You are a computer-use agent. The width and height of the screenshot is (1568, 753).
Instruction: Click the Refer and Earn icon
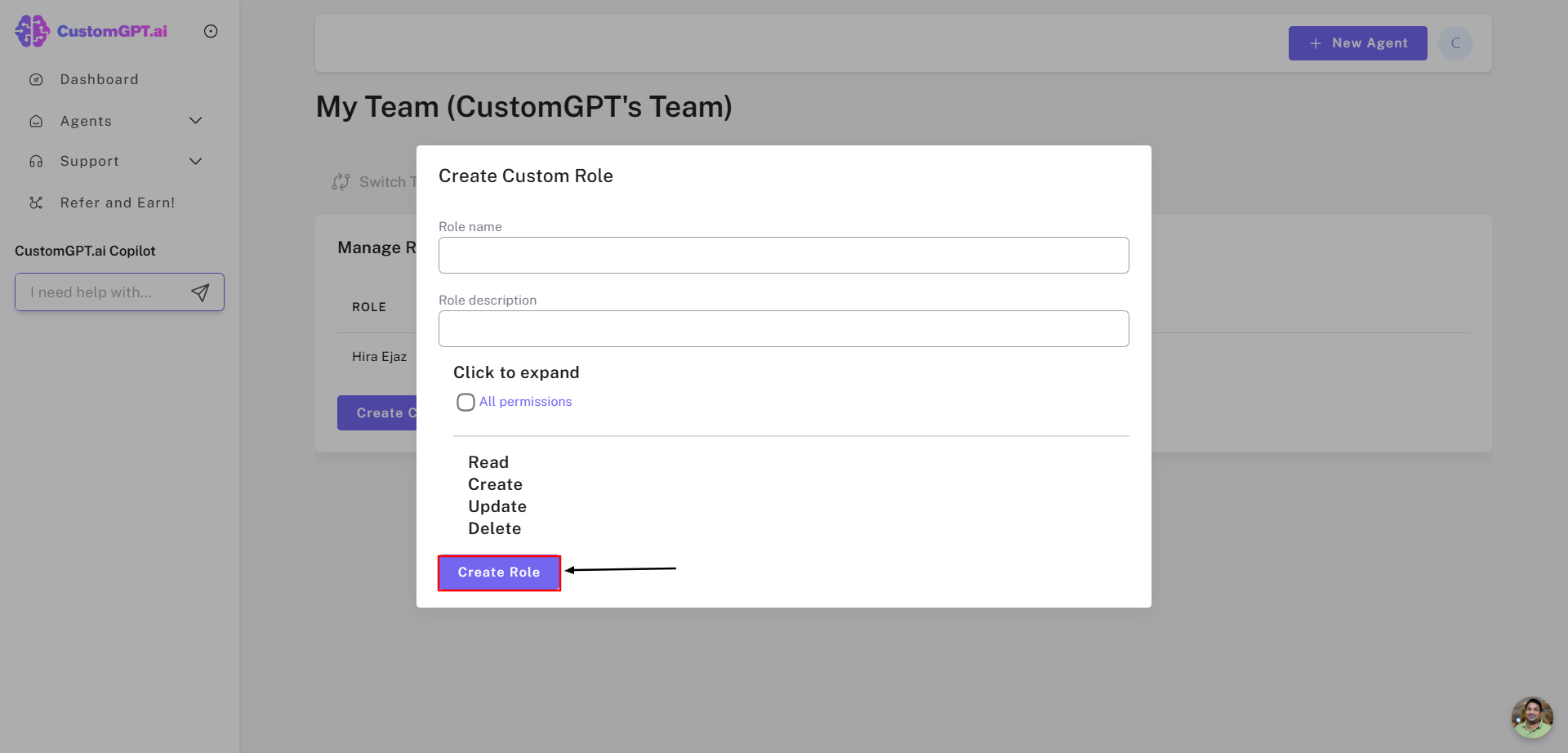point(36,203)
